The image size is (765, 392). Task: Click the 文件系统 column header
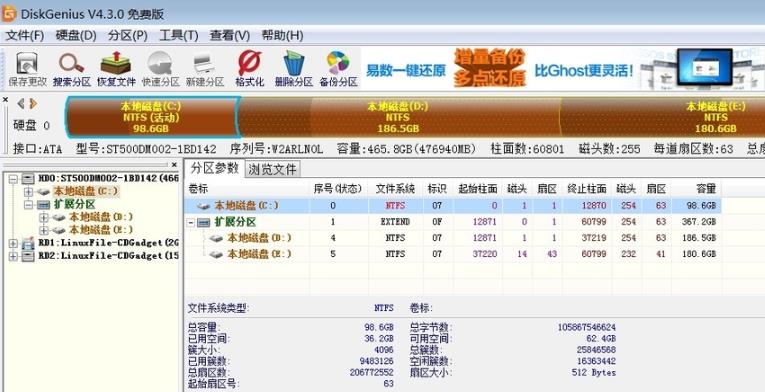point(395,188)
